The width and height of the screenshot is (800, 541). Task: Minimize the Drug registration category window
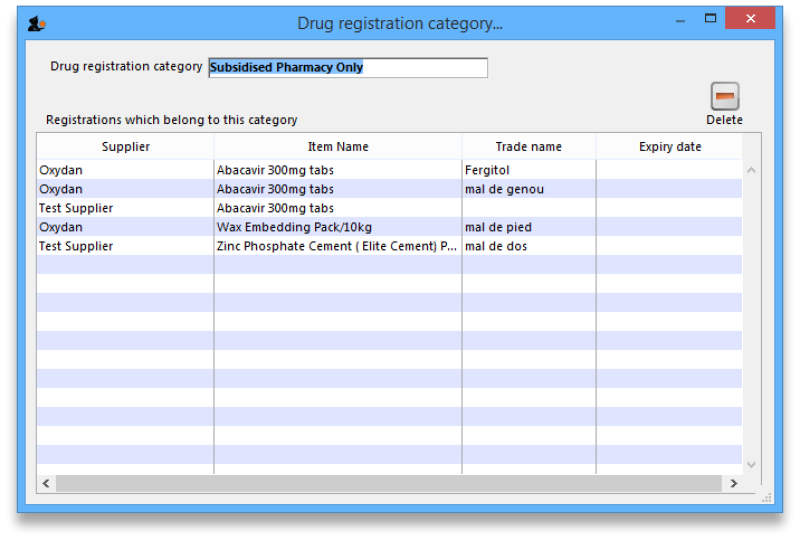(680, 18)
